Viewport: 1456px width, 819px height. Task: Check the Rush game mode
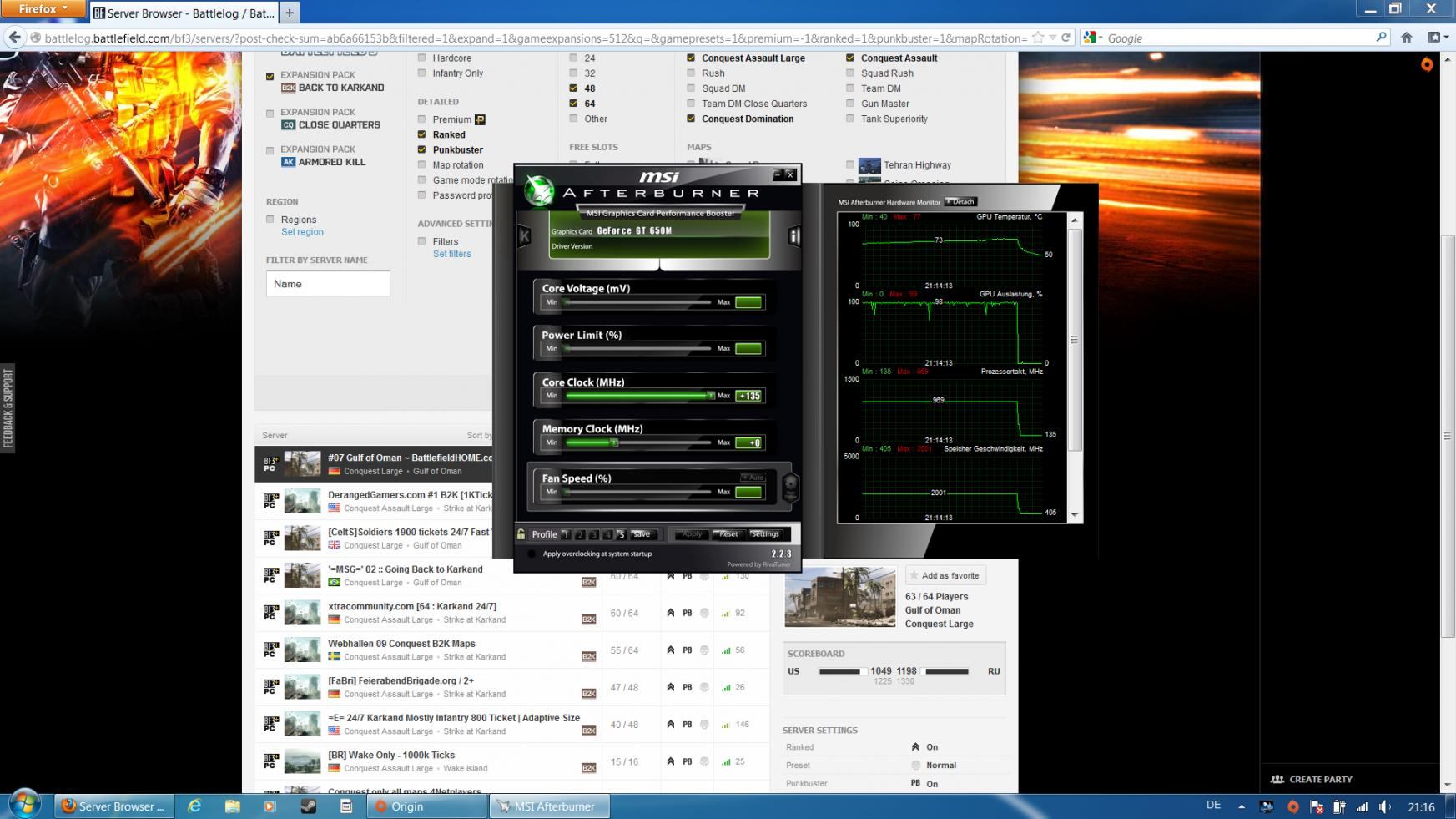click(691, 73)
